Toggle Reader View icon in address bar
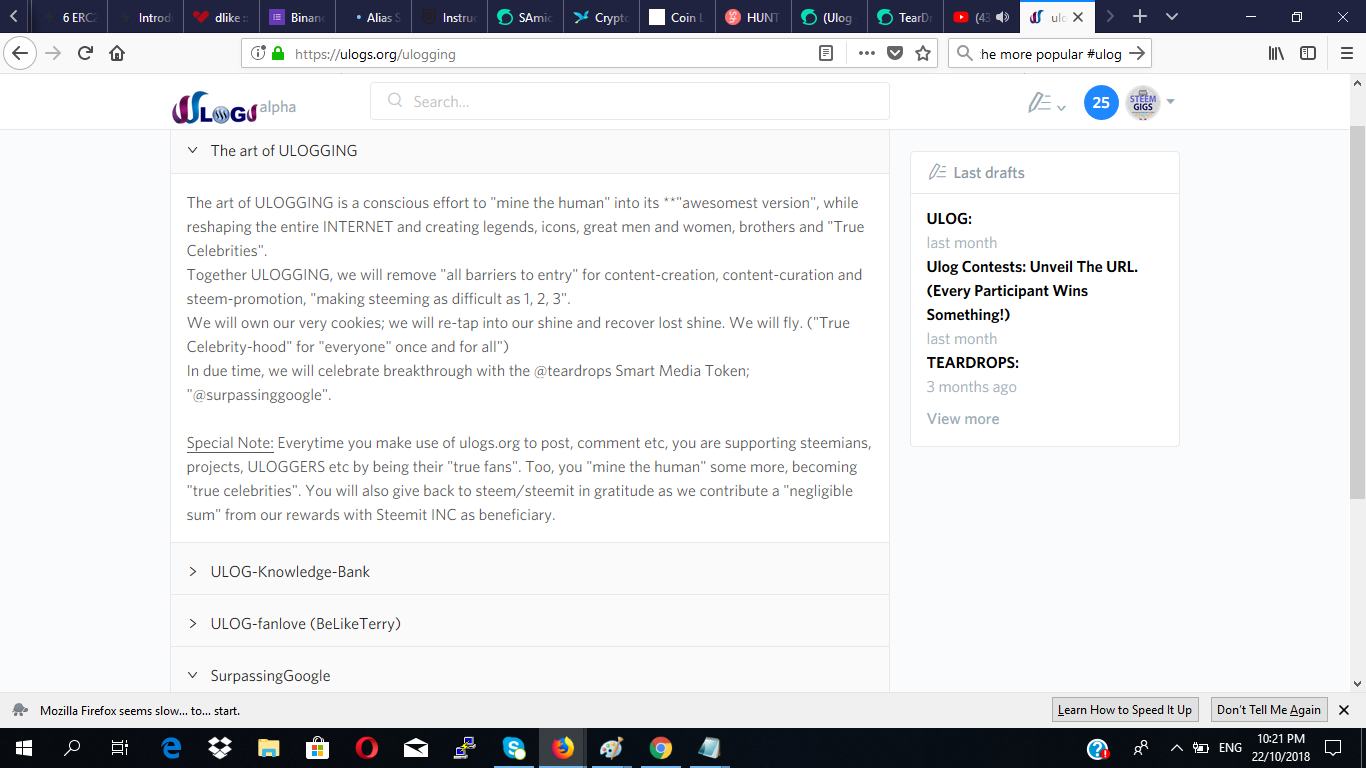 click(826, 54)
